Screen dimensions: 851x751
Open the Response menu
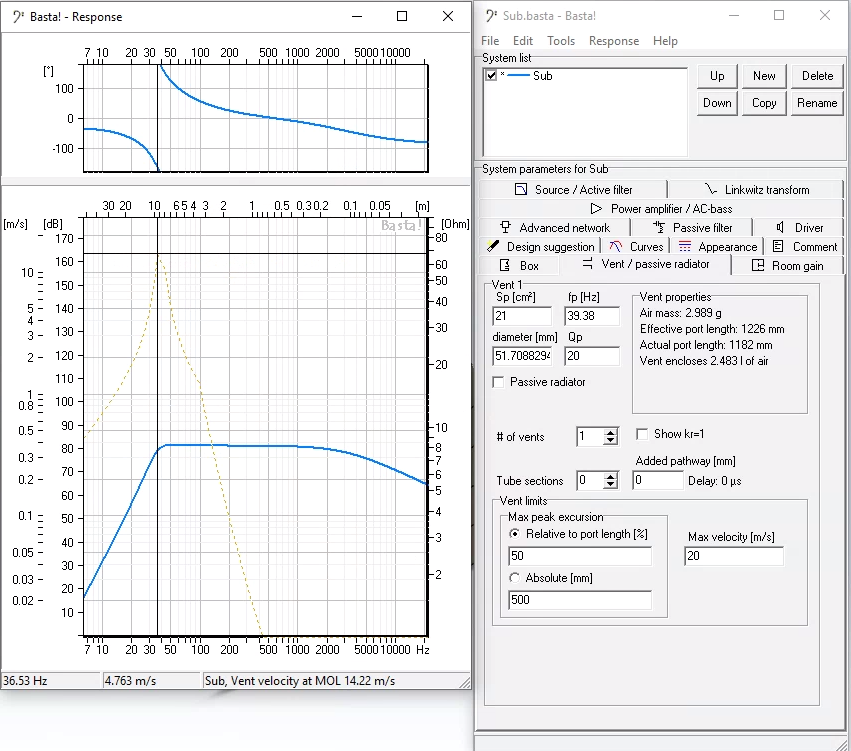click(614, 41)
